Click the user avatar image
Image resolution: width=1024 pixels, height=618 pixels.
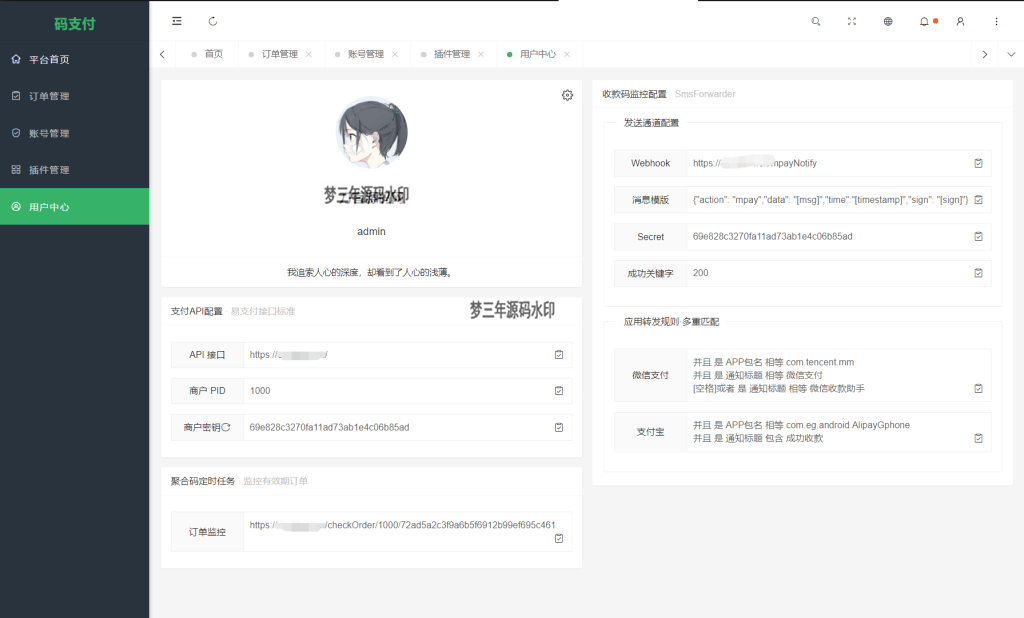tap(372, 133)
